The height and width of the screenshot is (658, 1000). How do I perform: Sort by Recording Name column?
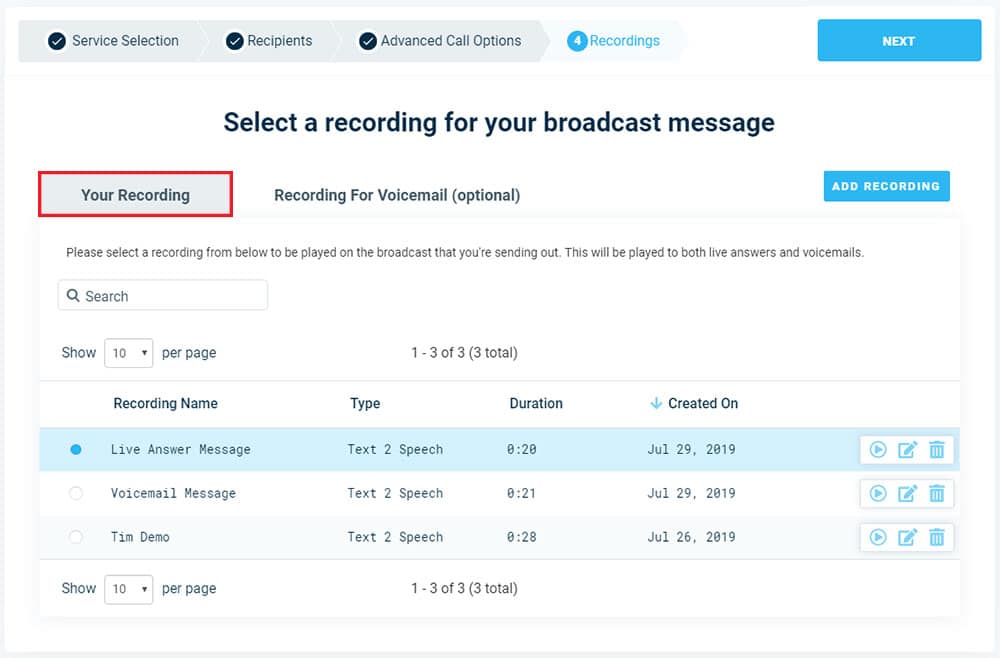click(166, 403)
